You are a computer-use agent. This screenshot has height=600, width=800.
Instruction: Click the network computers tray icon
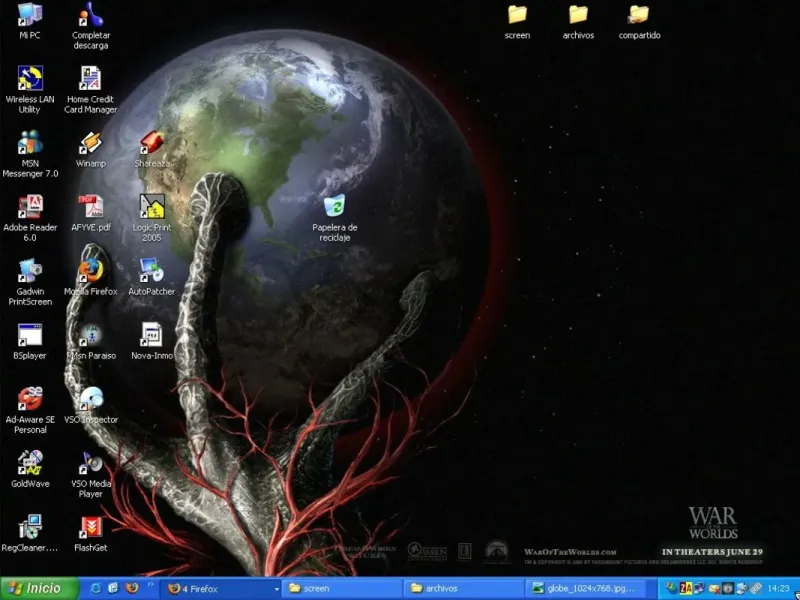tap(699, 588)
